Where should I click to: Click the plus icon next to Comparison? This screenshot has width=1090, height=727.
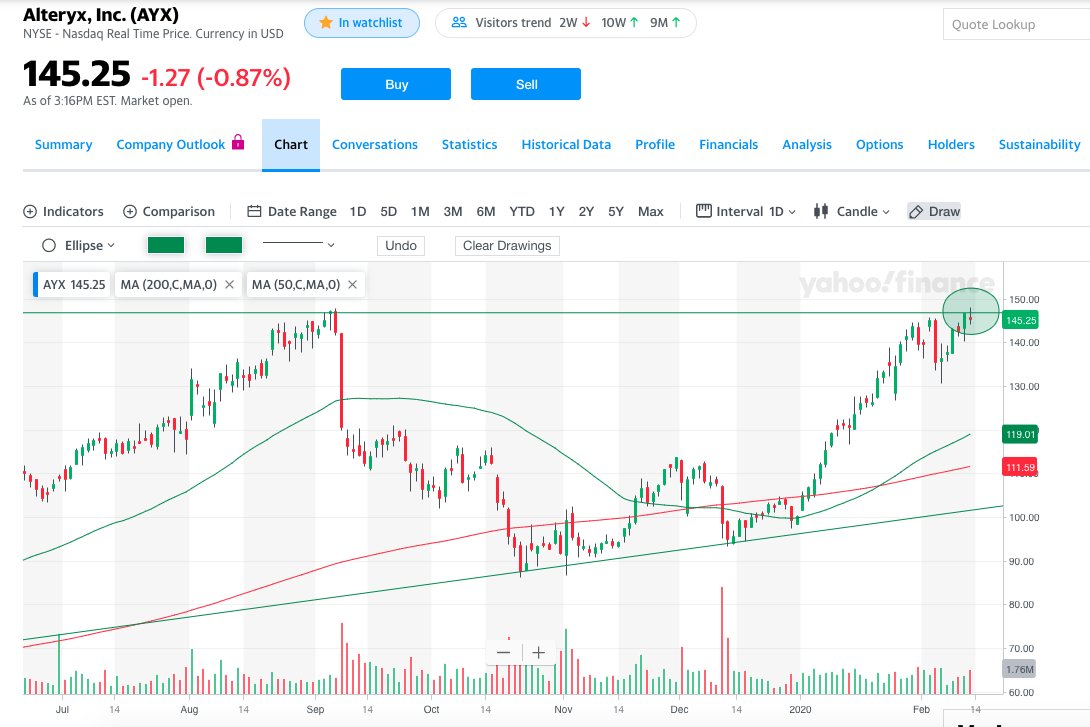129,211
